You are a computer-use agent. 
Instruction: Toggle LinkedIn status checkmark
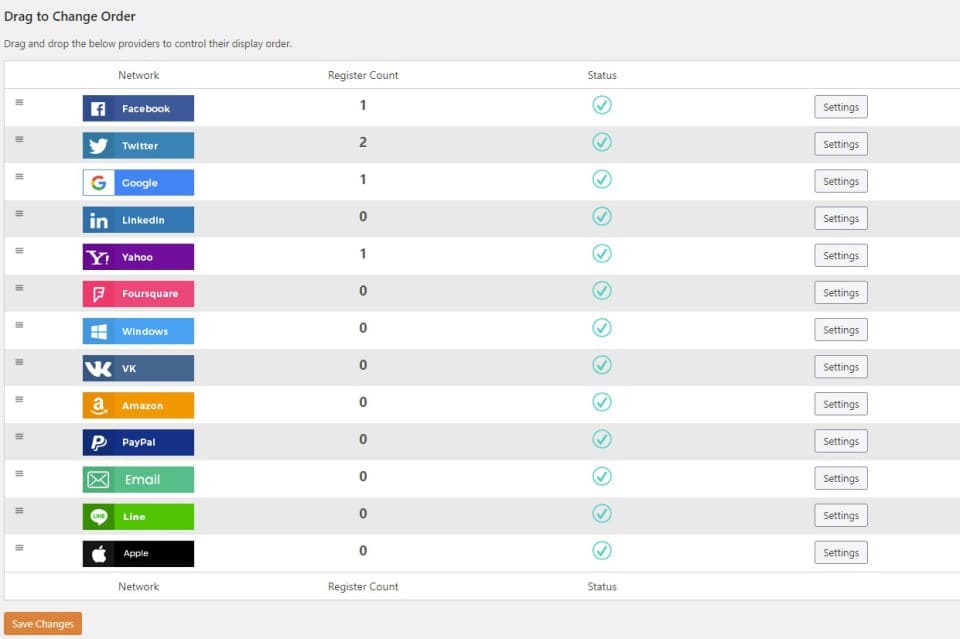pos(602,217)
